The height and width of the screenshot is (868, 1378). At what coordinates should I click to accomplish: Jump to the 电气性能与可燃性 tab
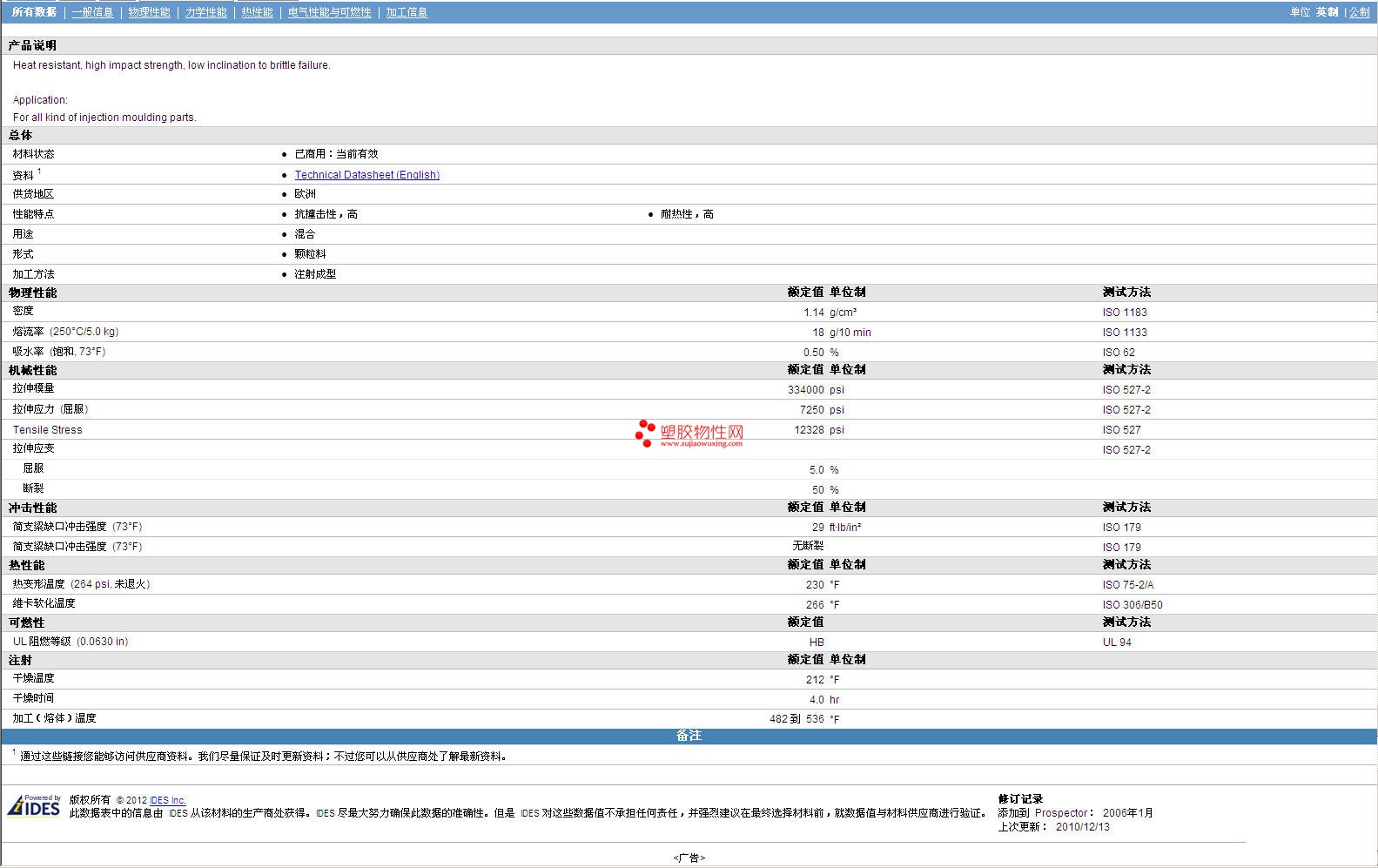329,12
